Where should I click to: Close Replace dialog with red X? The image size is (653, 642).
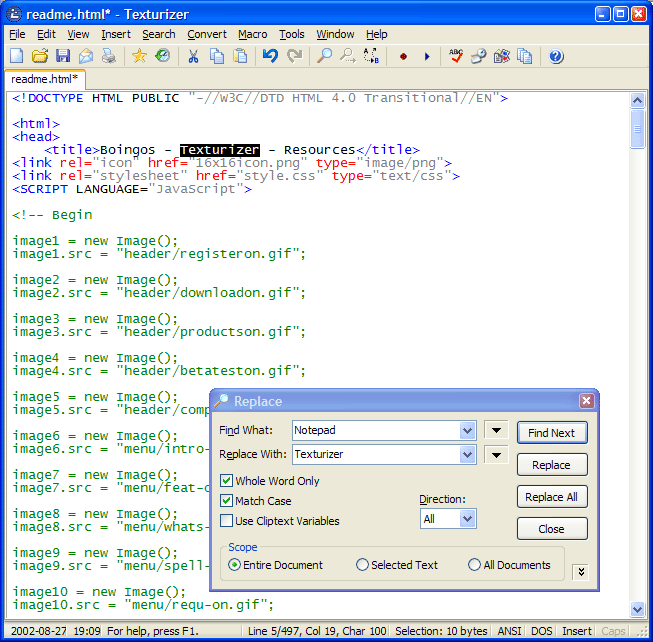coord(586,401)
